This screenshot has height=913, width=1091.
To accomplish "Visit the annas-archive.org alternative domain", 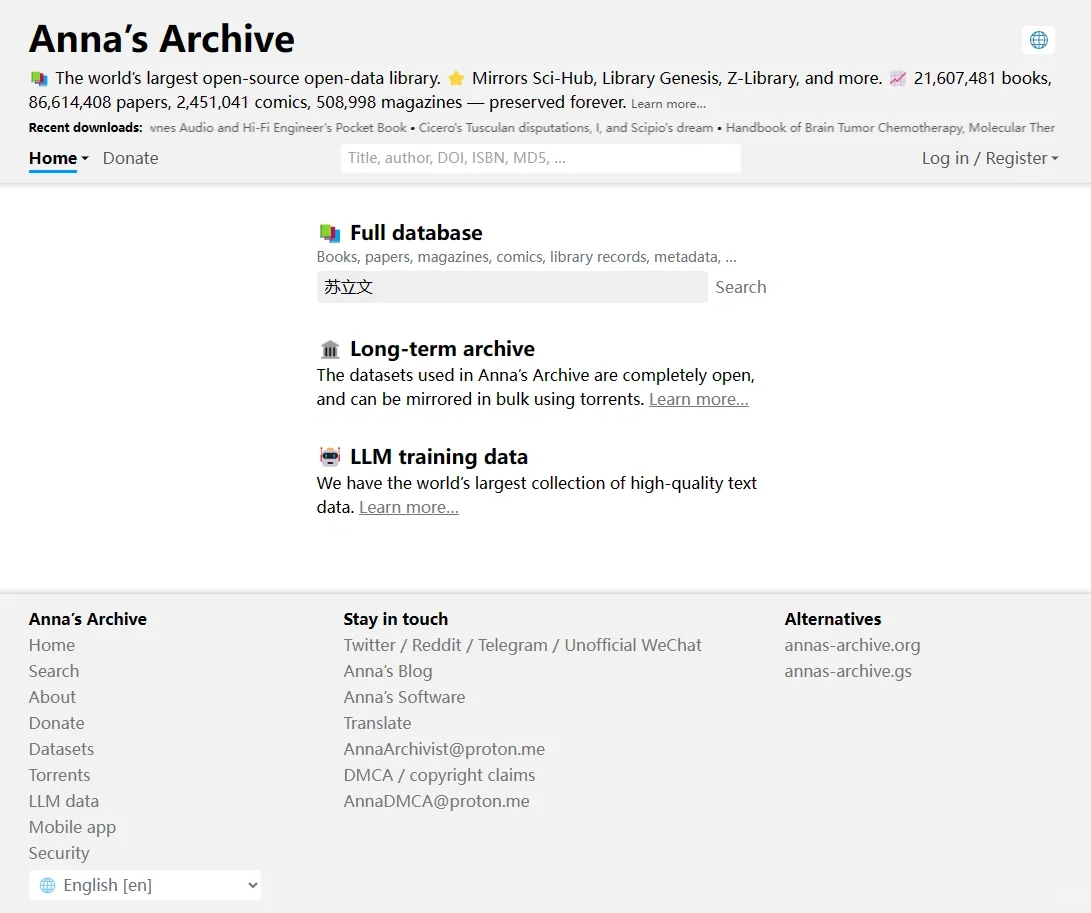I will 852,645.
